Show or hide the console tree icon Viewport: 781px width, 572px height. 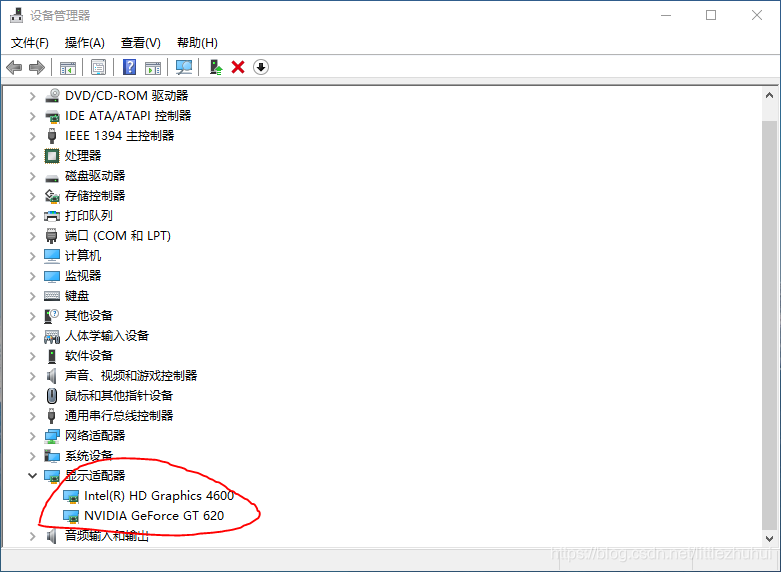68,67
